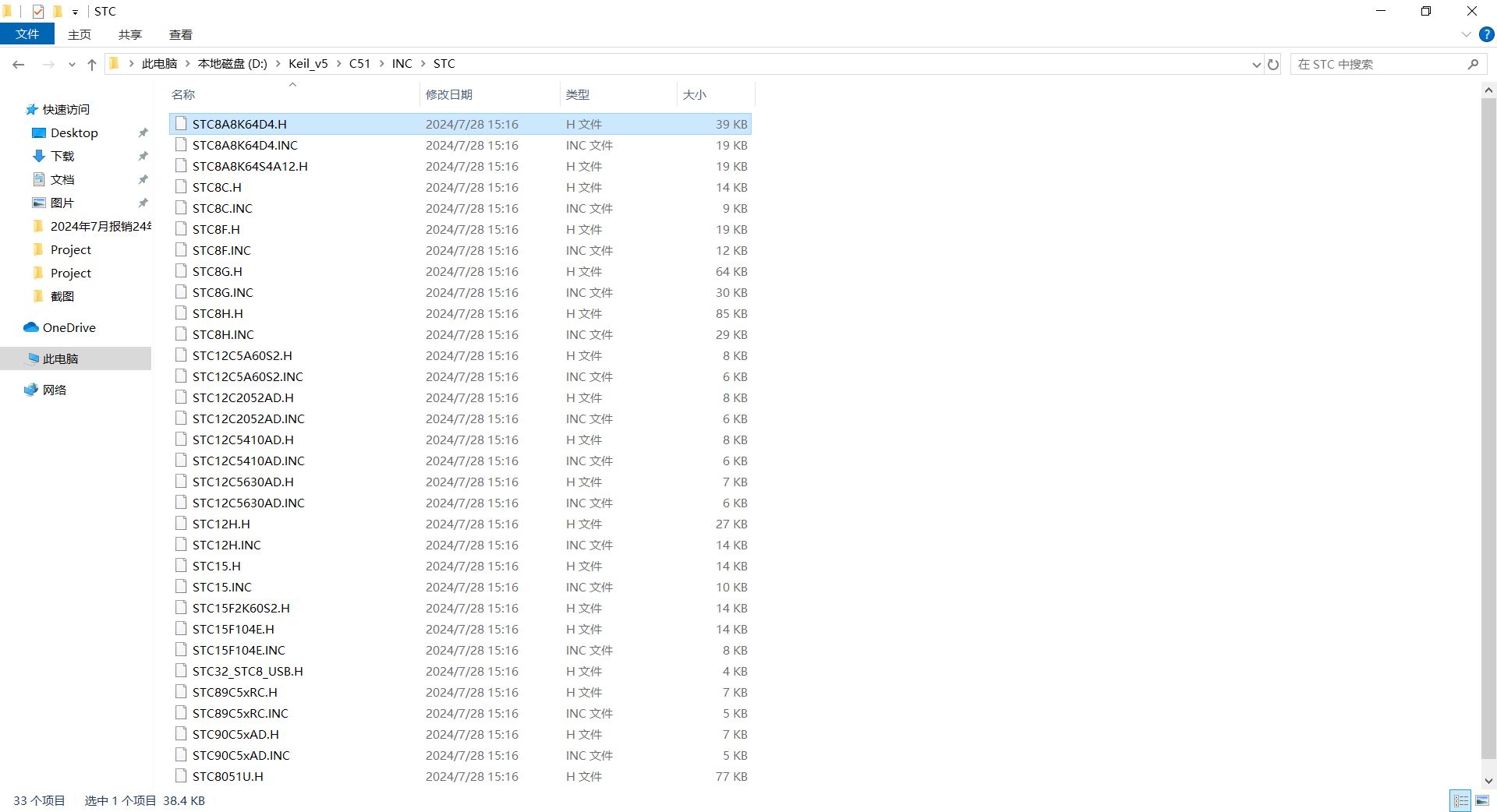Open 文档 folder in quick access
Screen dimensions: 1497x812
coord(62,179)
